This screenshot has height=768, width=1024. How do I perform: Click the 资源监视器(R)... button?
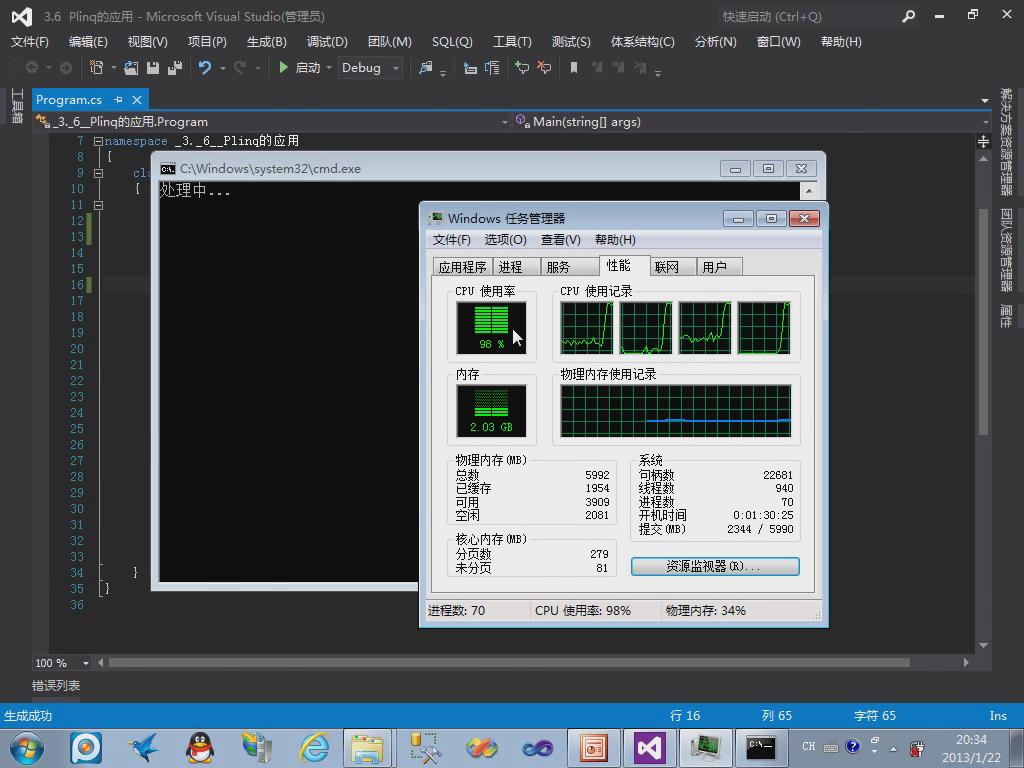tap(715, 566)
